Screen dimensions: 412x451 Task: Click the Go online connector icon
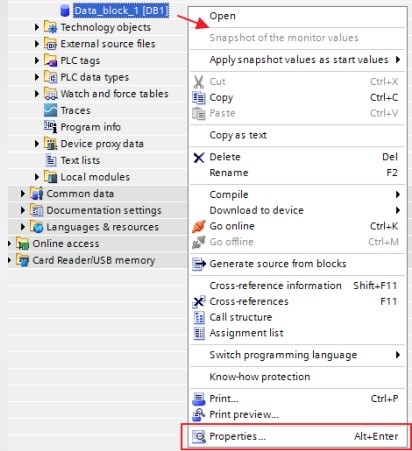(199, 226)
